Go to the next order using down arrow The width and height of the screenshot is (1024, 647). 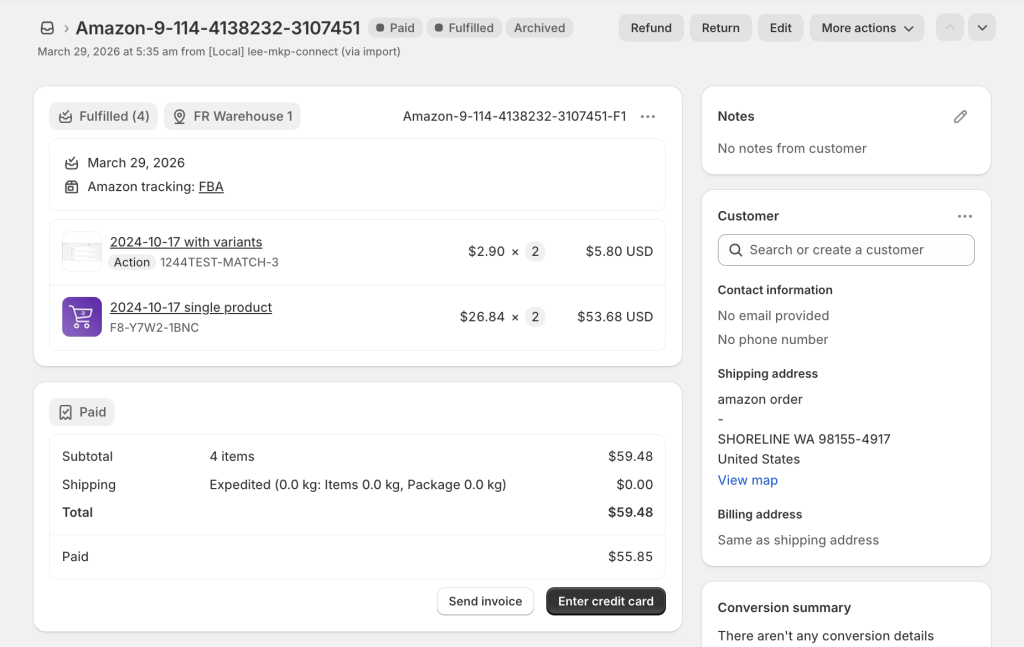coord(982,28)
